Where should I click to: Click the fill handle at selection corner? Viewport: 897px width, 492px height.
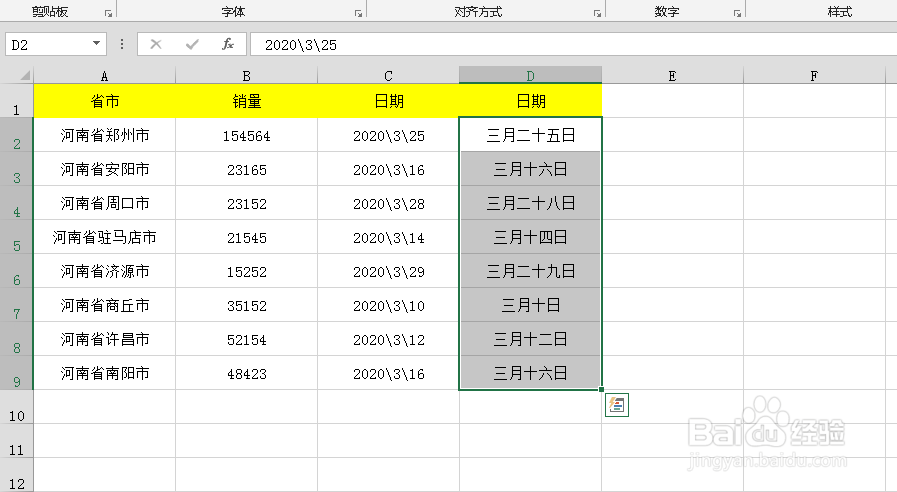click(x=601, y=390)
